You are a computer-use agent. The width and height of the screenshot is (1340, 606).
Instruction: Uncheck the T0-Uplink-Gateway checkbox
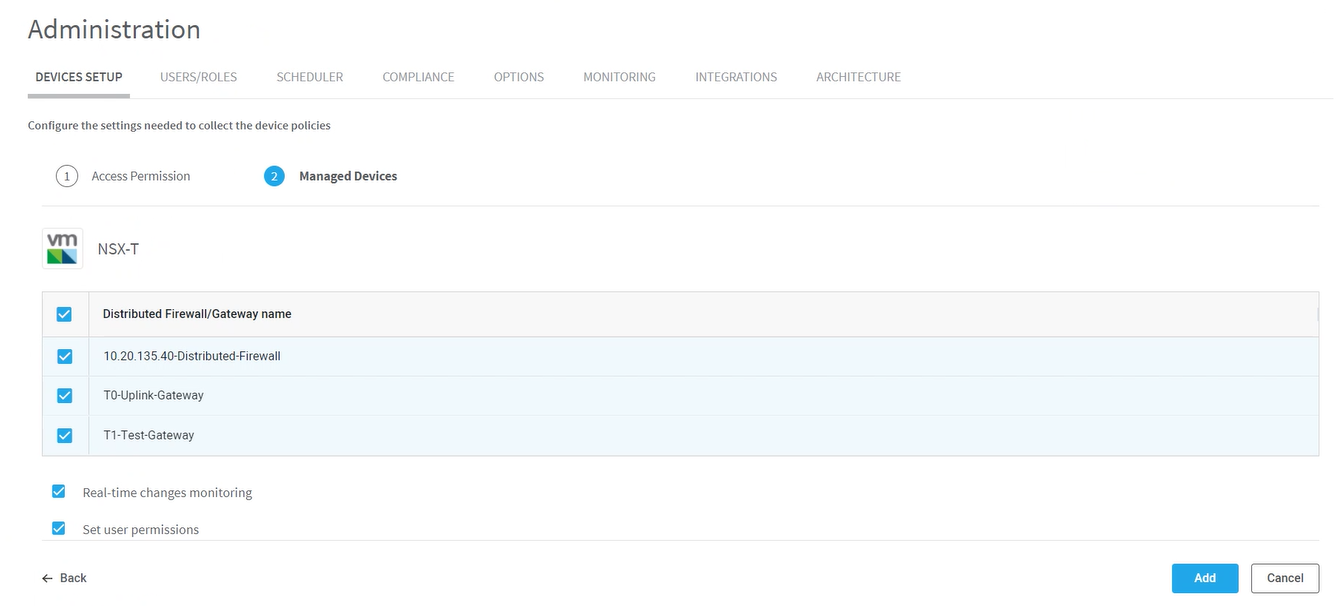tap(65, 396)
